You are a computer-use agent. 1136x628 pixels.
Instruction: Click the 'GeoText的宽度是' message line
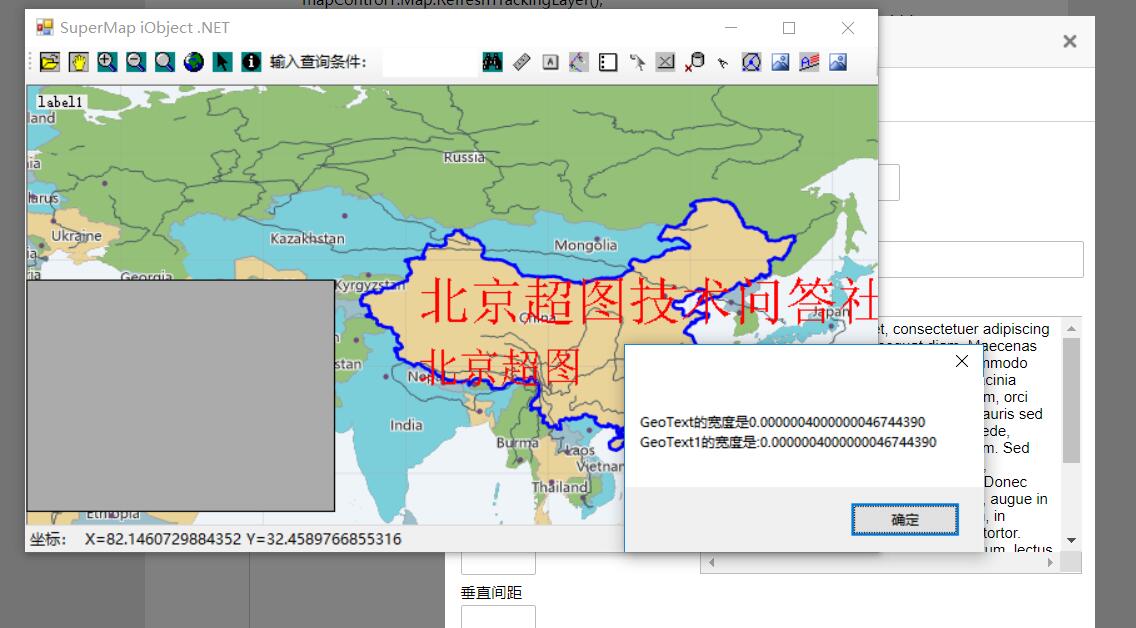tap(782, 422)
